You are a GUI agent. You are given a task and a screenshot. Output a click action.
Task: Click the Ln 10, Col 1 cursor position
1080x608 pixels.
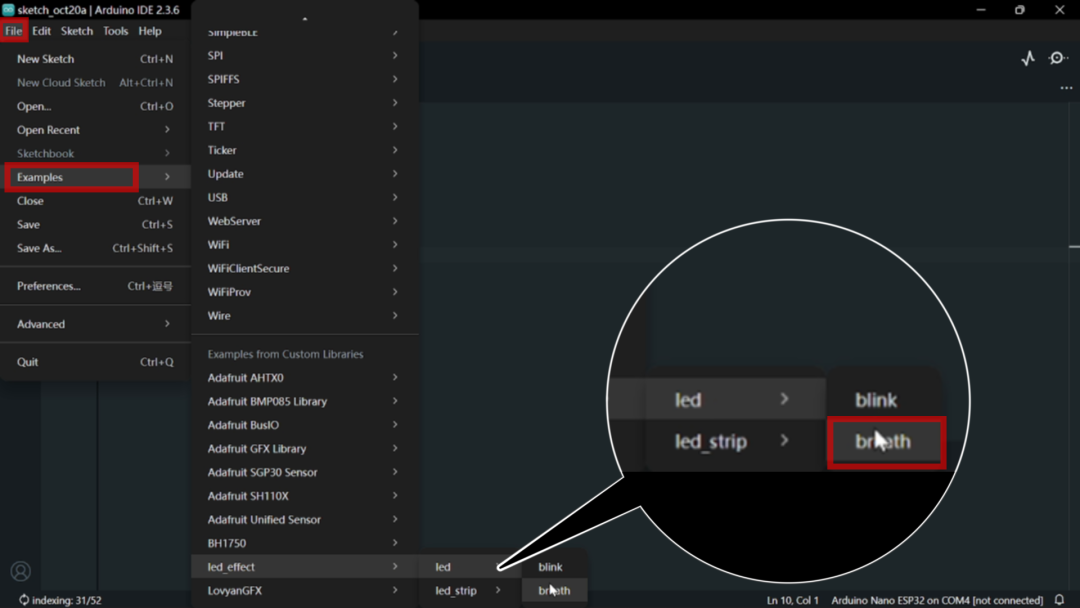coord(792,600)
